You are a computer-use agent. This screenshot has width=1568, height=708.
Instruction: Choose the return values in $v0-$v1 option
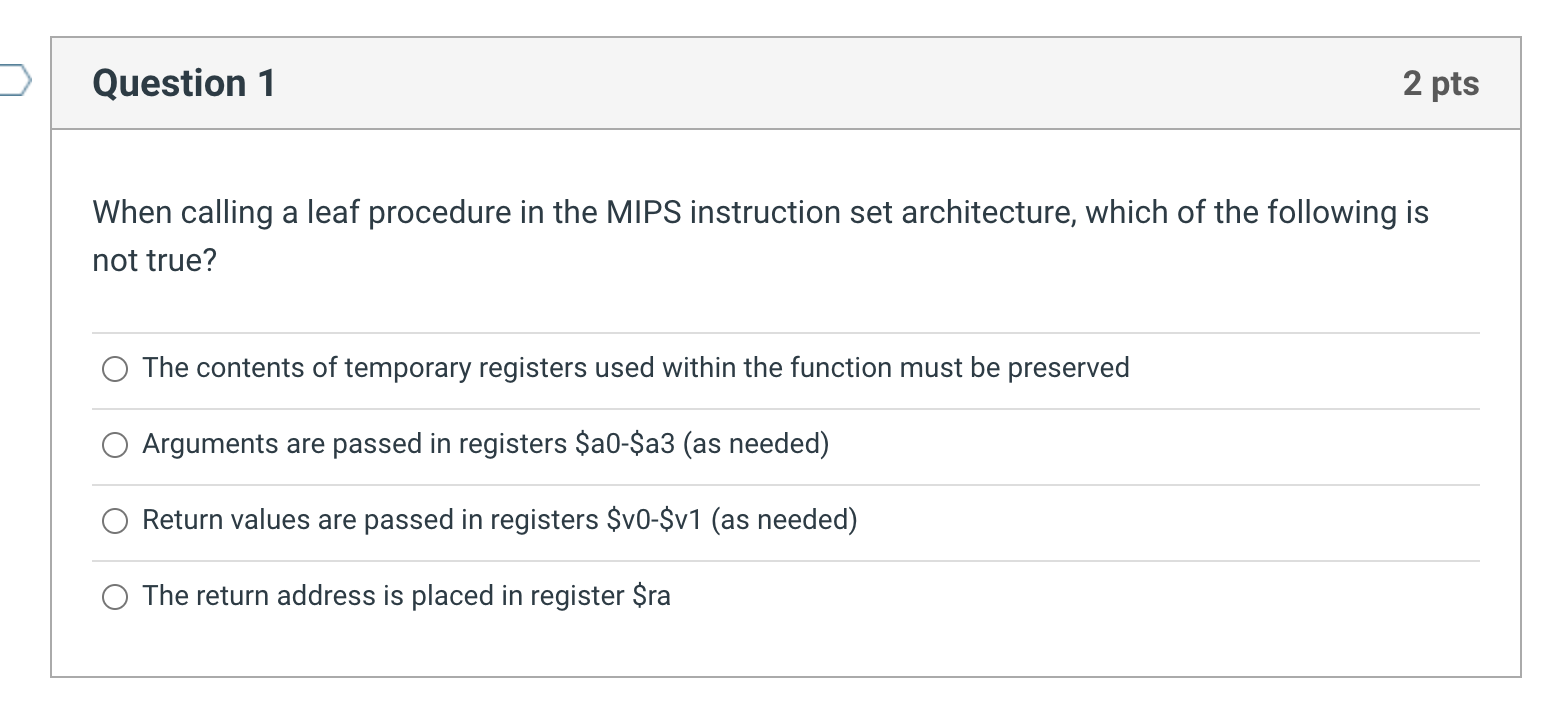point(115,521)
